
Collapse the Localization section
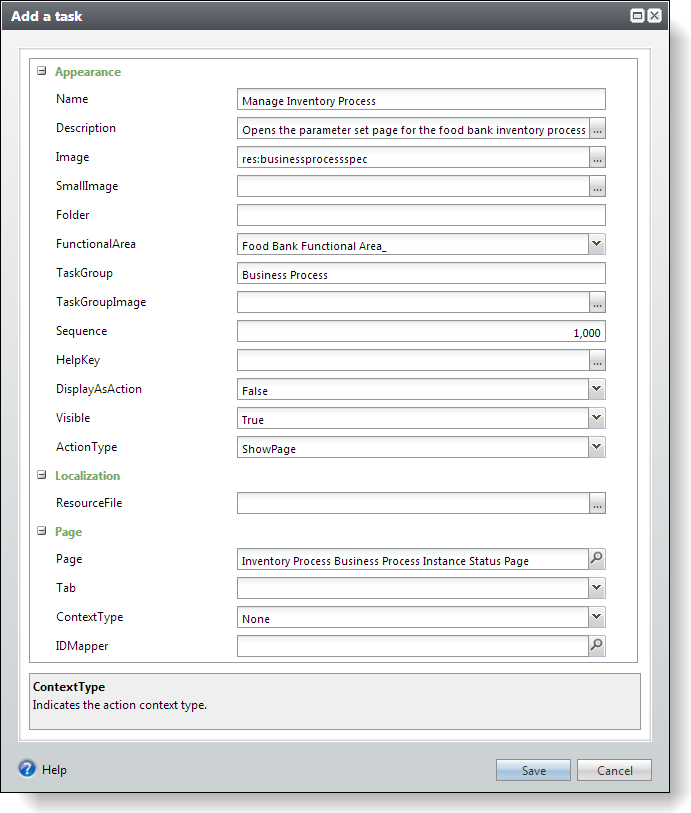point(41,475)
